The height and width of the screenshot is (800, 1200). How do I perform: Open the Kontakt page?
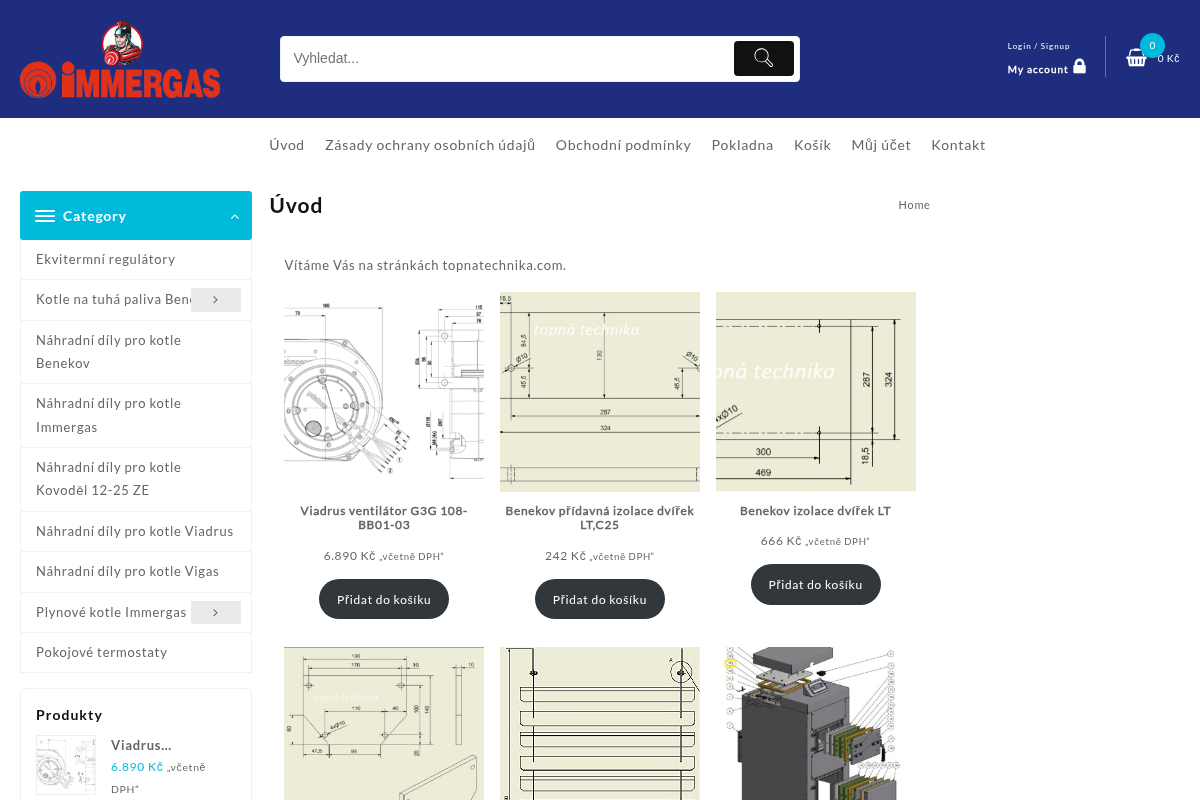[958, 145]
